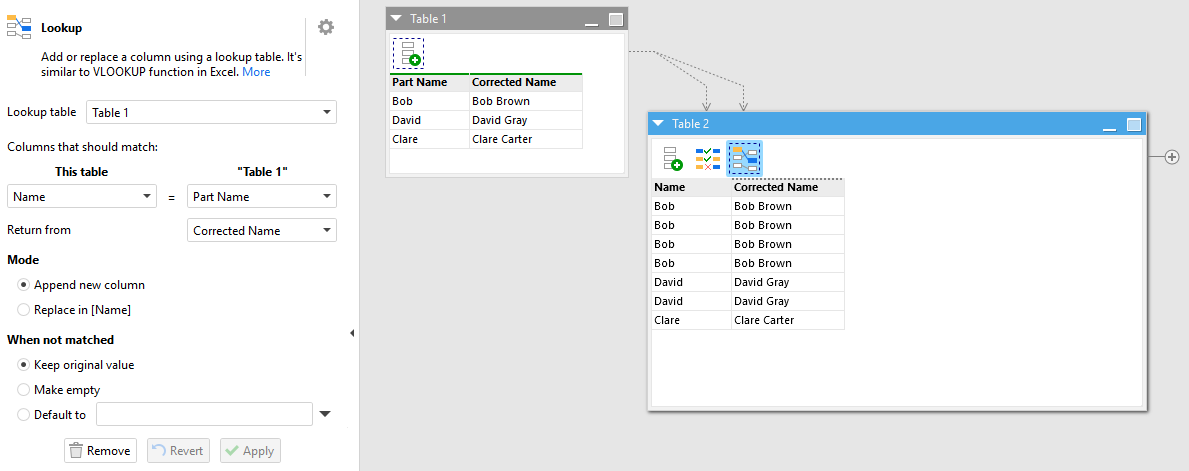Click the Remove button
1189x471 pixels.
click(101, 451)
